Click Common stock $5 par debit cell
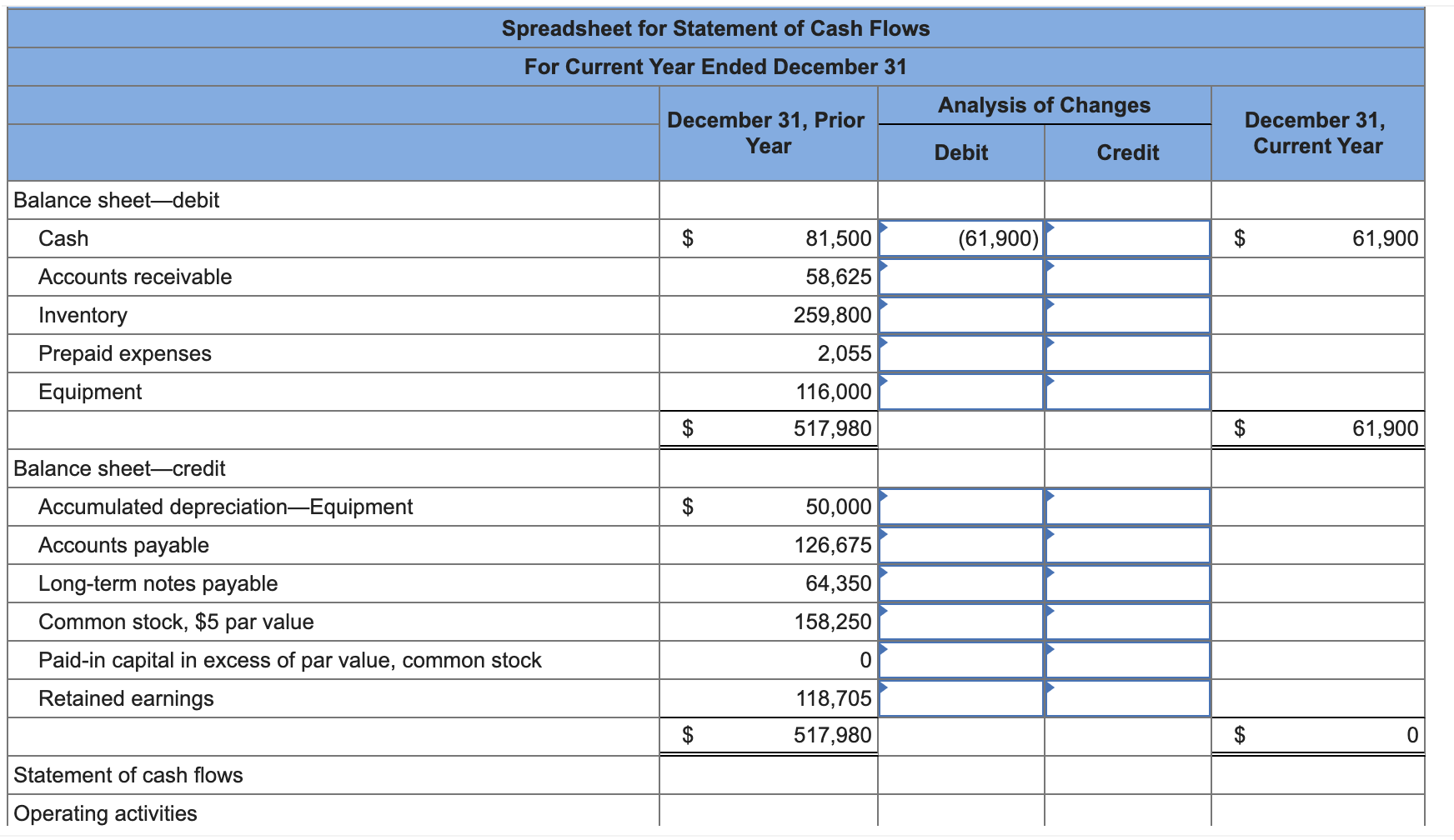Image resolution: width=1454 pixels, height=840 pixels. [961, 622]
